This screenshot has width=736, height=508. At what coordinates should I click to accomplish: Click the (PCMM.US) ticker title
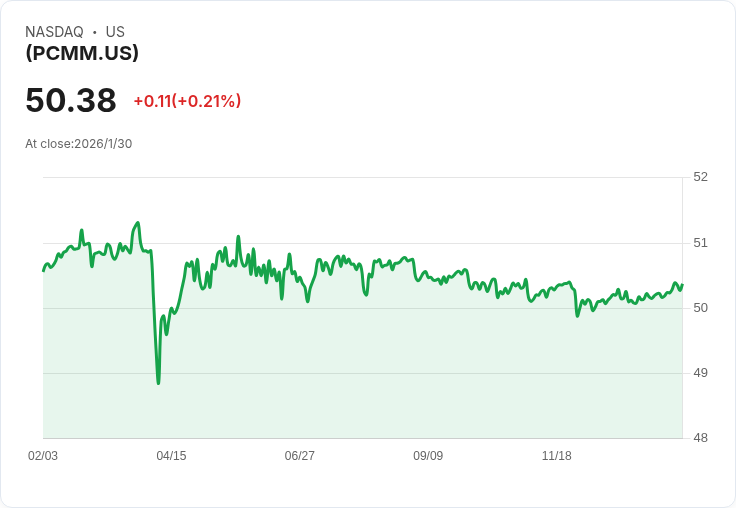tap(82, 53)
